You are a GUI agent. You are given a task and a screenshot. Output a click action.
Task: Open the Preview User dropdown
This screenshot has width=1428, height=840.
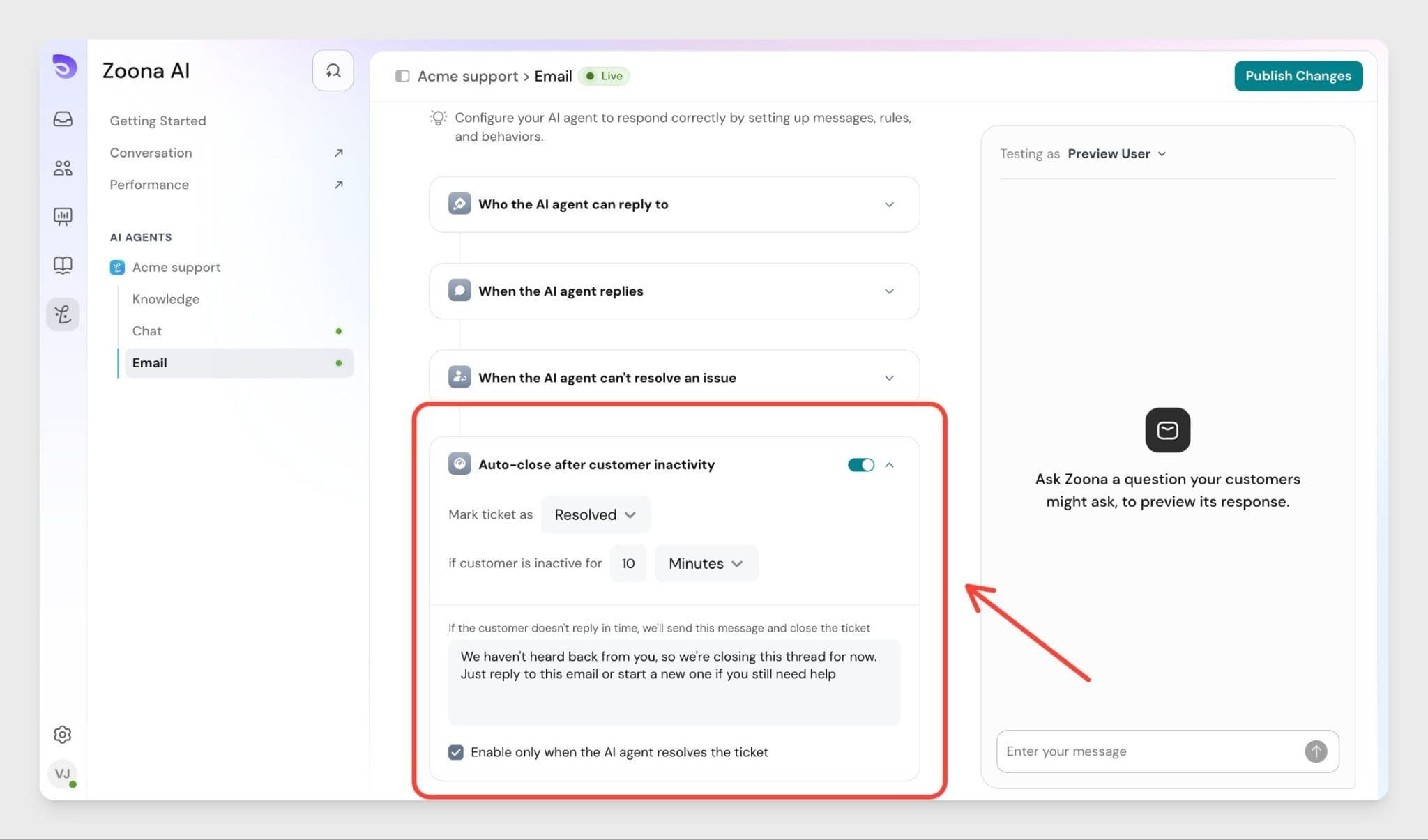tap(1116, 154)
